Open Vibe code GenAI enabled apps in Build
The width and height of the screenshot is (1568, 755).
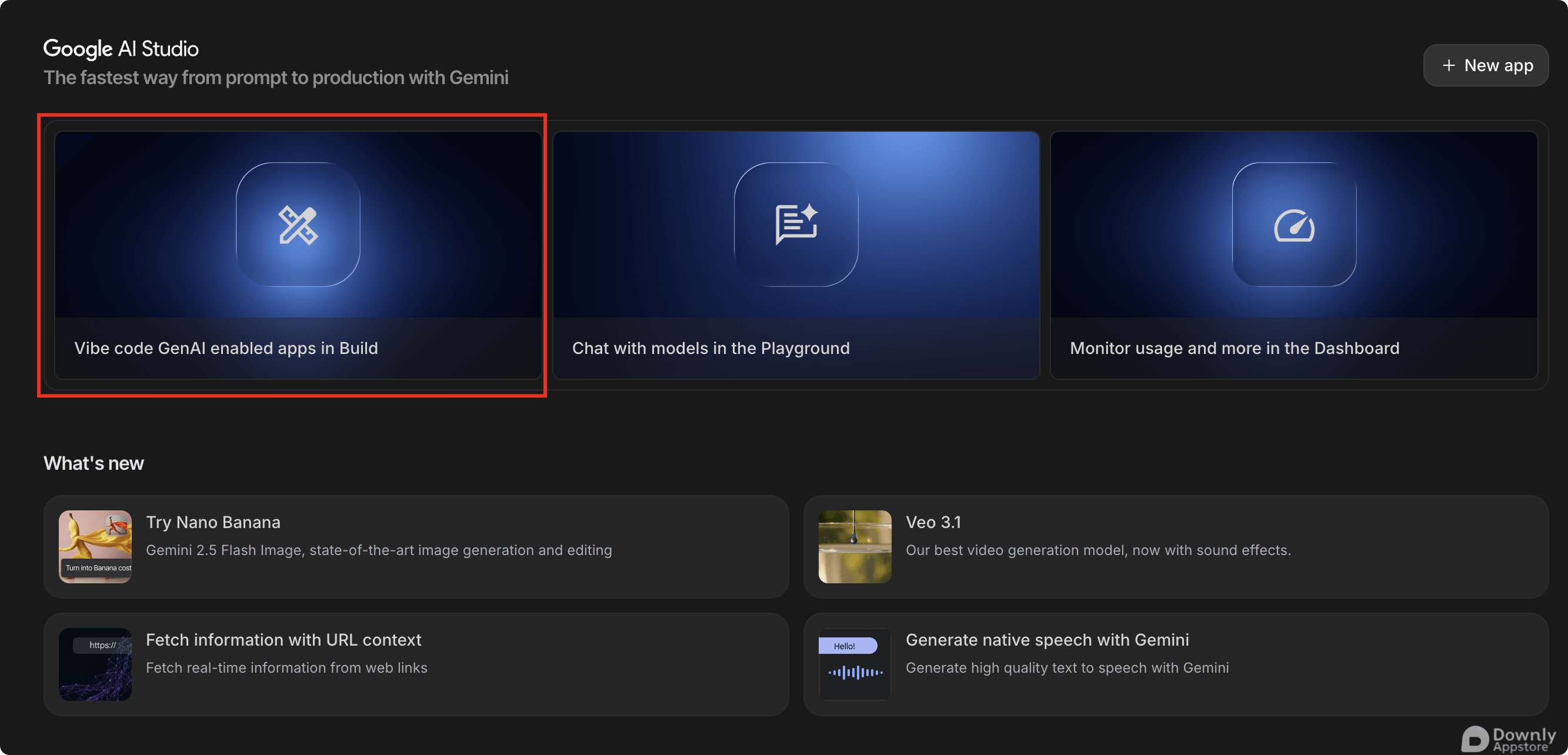[x=226, y=348]
